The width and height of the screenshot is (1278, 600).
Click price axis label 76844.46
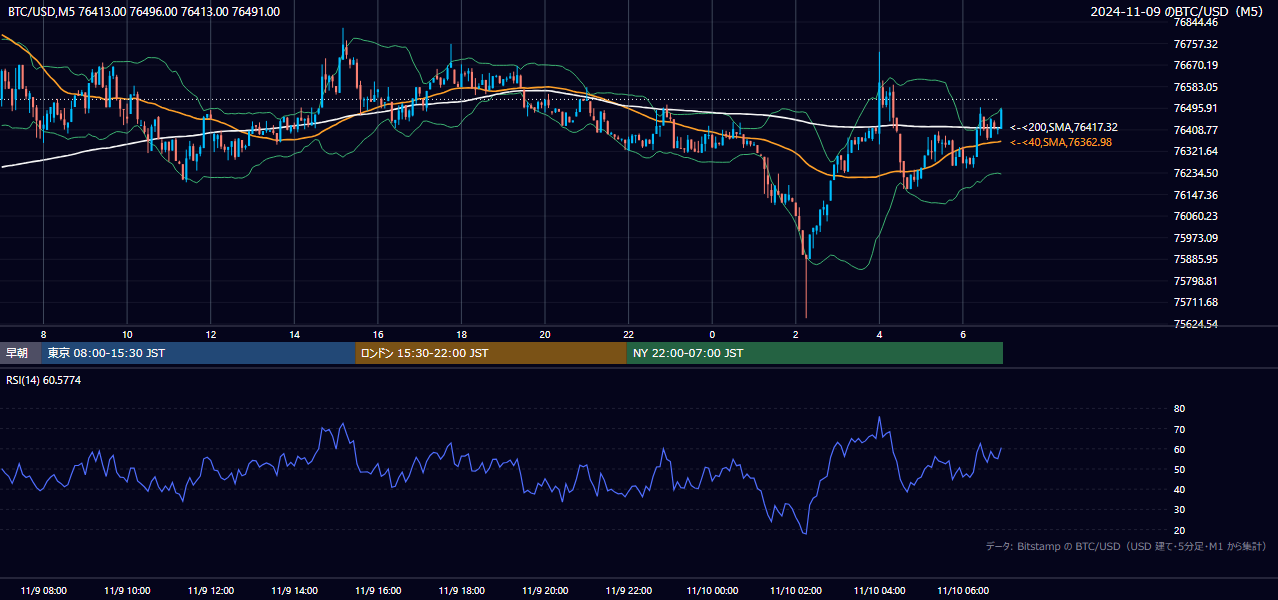[1195, 22]
